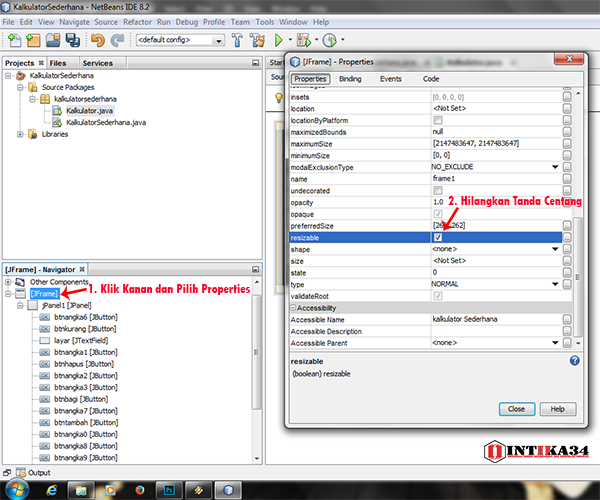600x500 pixels.
Task: Click the Redo toolbar icon
Action: 117,40
